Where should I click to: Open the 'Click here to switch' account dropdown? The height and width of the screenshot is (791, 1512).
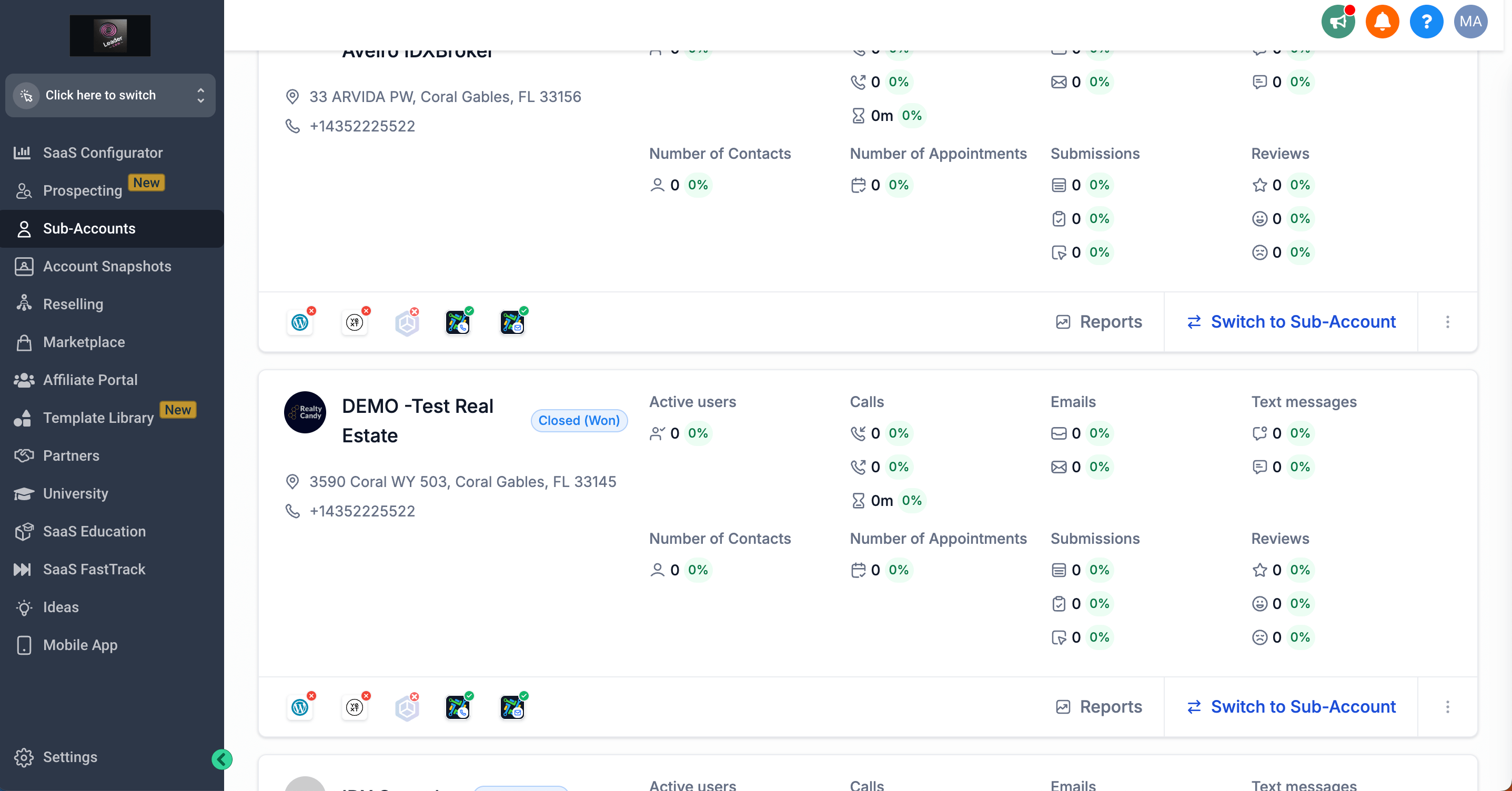(110, 95)
